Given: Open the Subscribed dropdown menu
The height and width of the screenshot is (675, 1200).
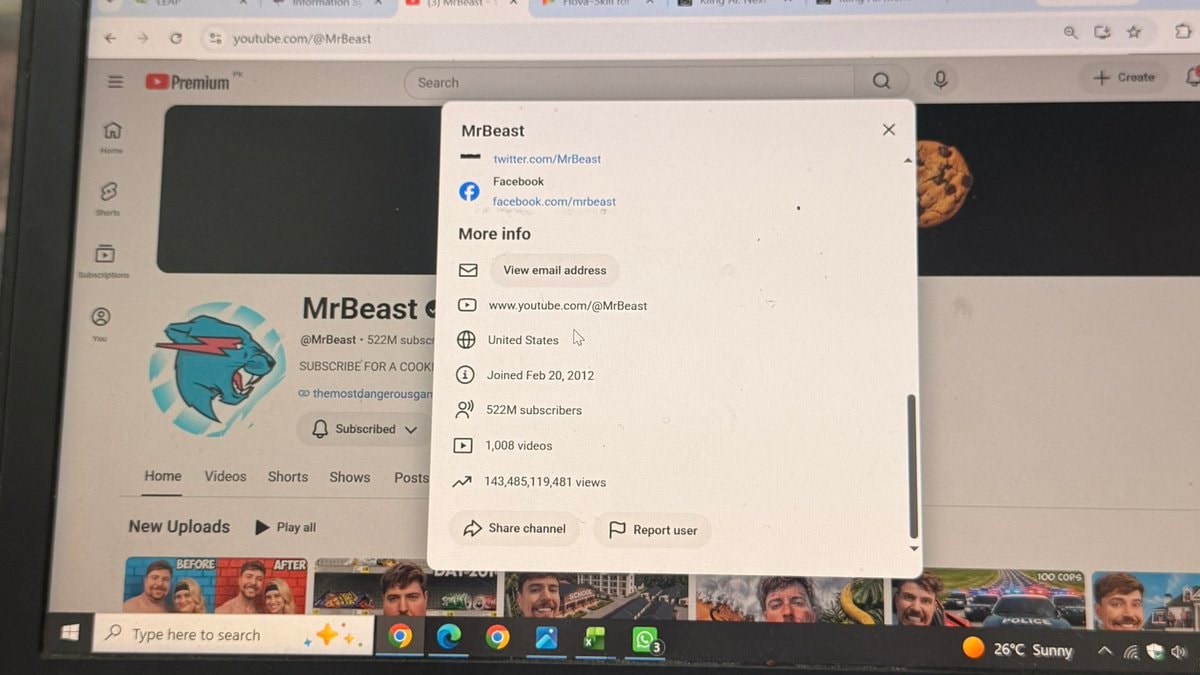Looking at the screenshot, I should pyautogui.click(x=364, y=429).
